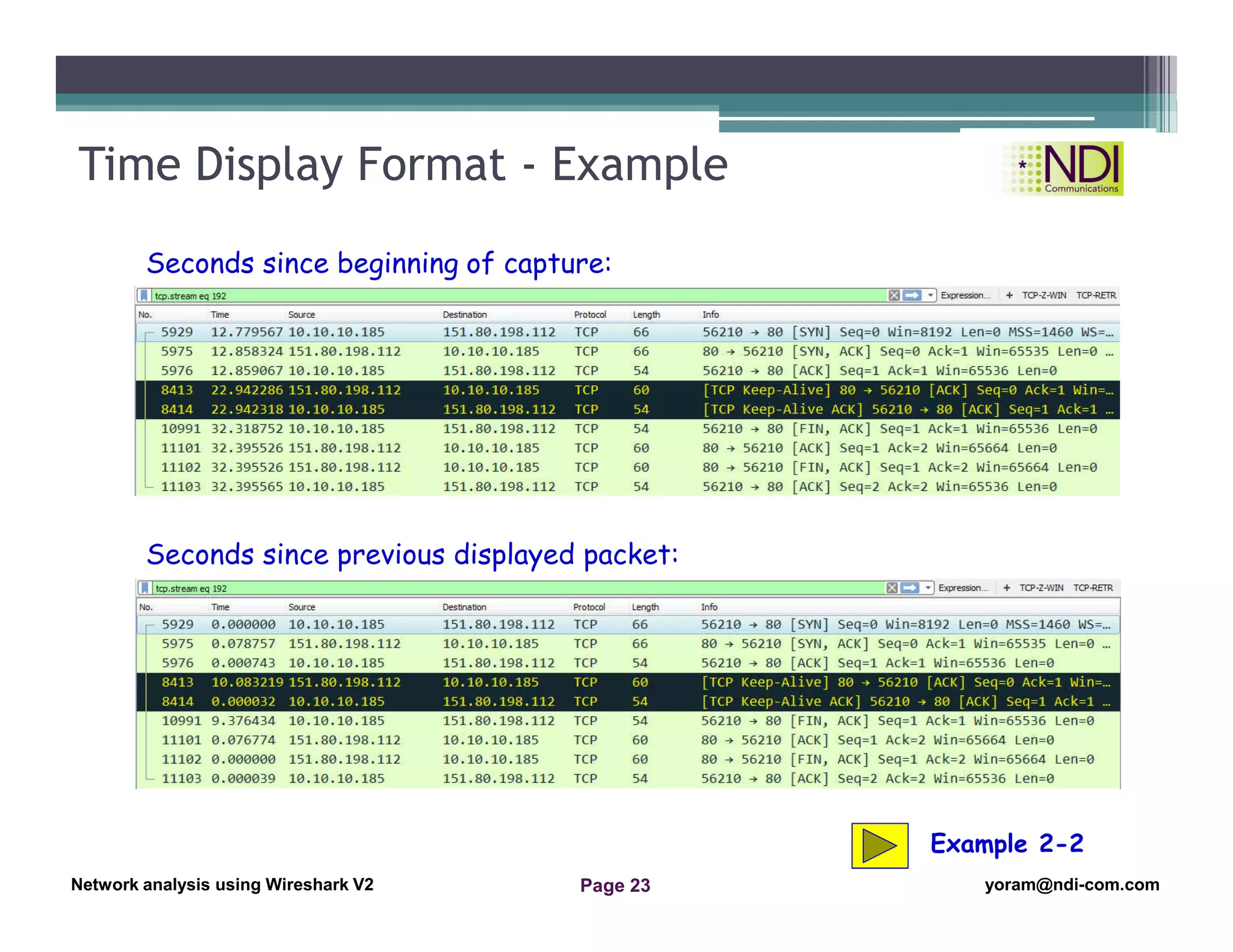The image size is (1233, 952).
Task: Open the lower filter history dropdown arrow
Action: tap(928, 587)
